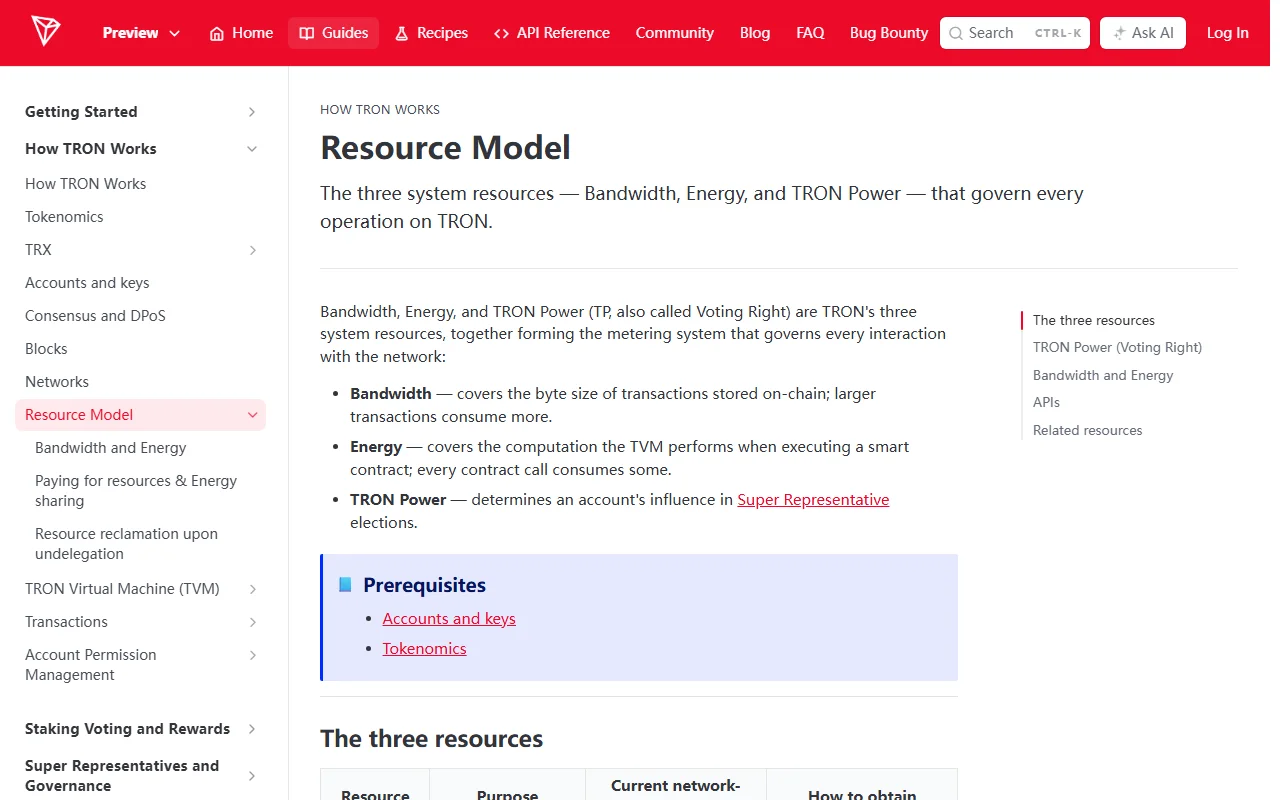Open Consensus and DPoS in sidebar

point(95,316)
